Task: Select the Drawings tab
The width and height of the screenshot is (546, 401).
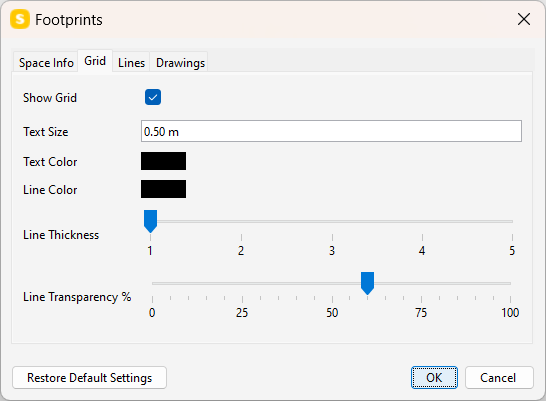Action: click(x=180, y=63)
